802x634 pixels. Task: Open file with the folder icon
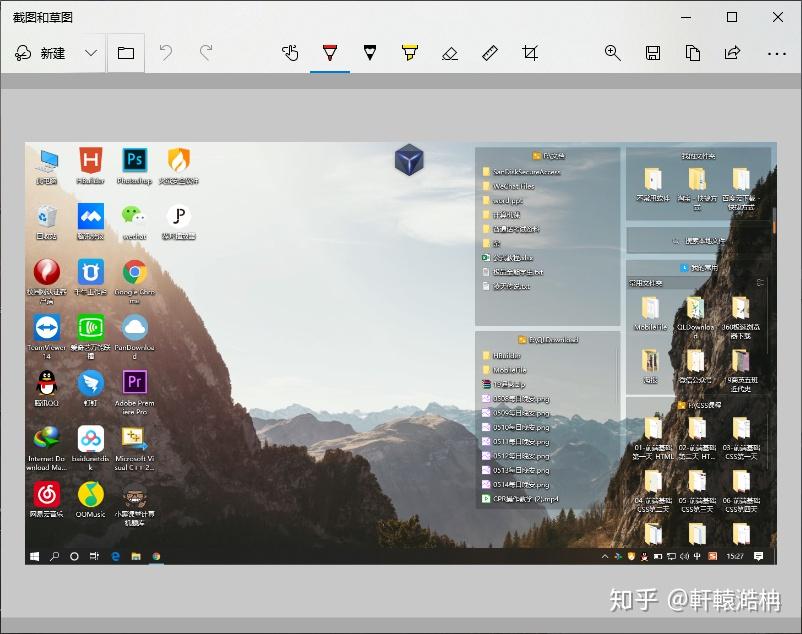pos(126,53)
